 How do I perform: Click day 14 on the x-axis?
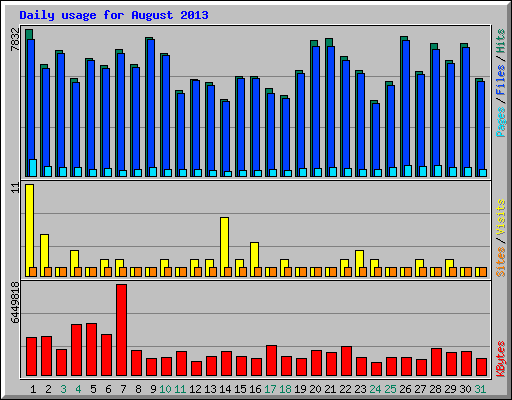[x=225, y=389]
